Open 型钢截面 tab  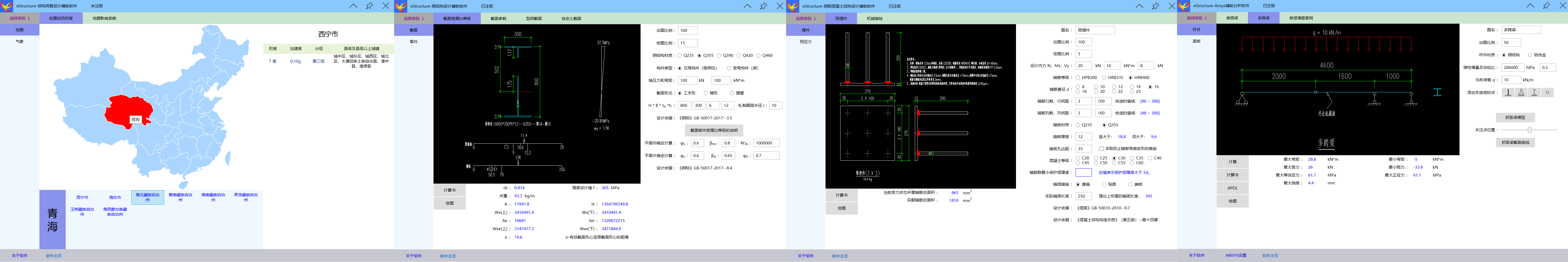click(x=534, y=18)
